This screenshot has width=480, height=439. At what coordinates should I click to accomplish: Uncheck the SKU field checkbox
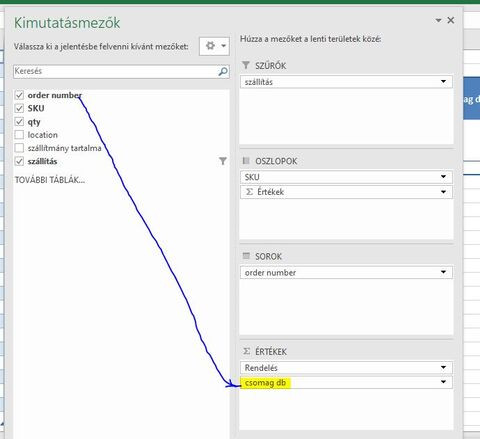click(x=19, y=108)
